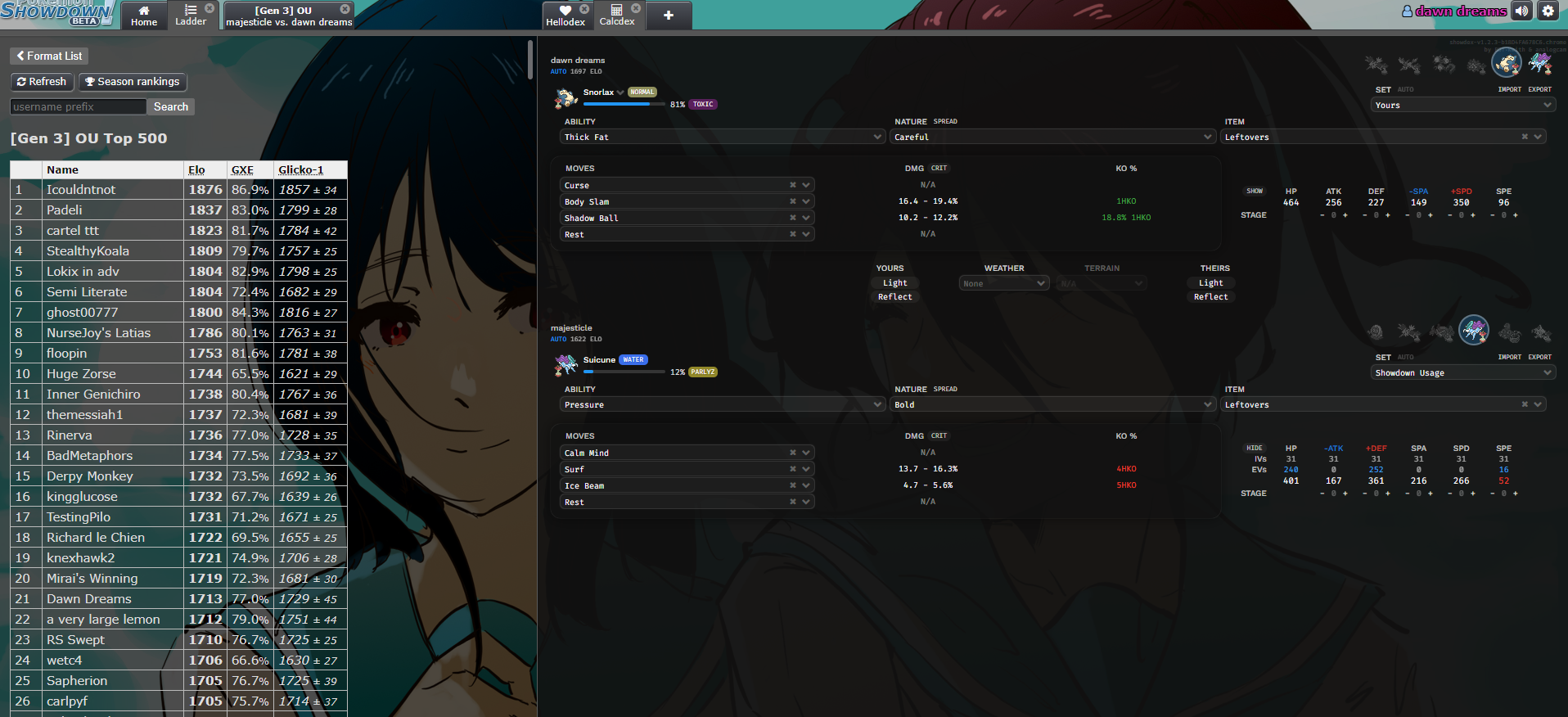Toggle CRIT for Suicune's moves
Image resolution: width=1568 pixels, height=717 pixels.
pos(939,435)
